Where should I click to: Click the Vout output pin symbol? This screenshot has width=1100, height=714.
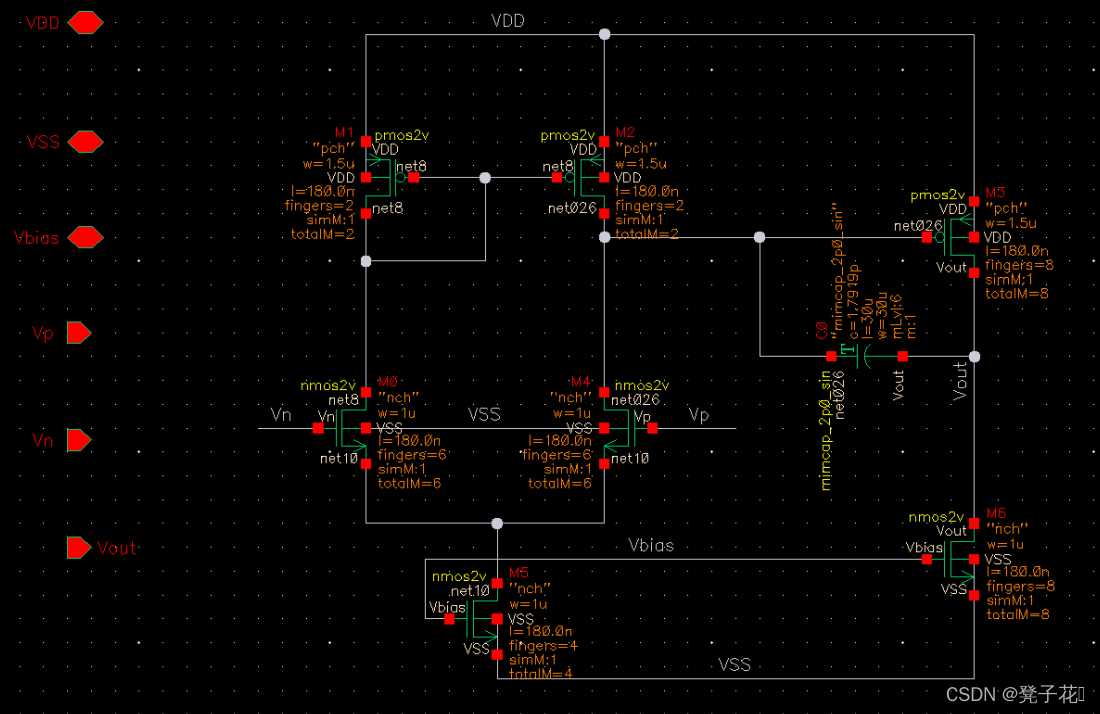click(78, 548)
